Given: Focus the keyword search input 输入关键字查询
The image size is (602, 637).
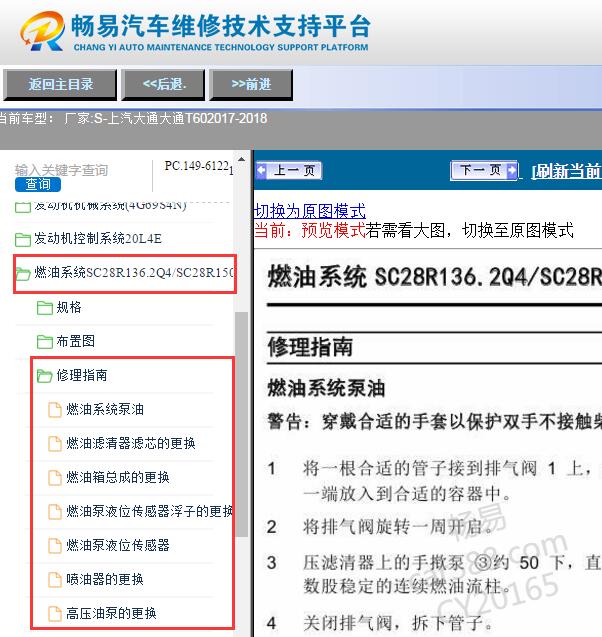Looking at the screenshot, I should (x=62, y=170).
